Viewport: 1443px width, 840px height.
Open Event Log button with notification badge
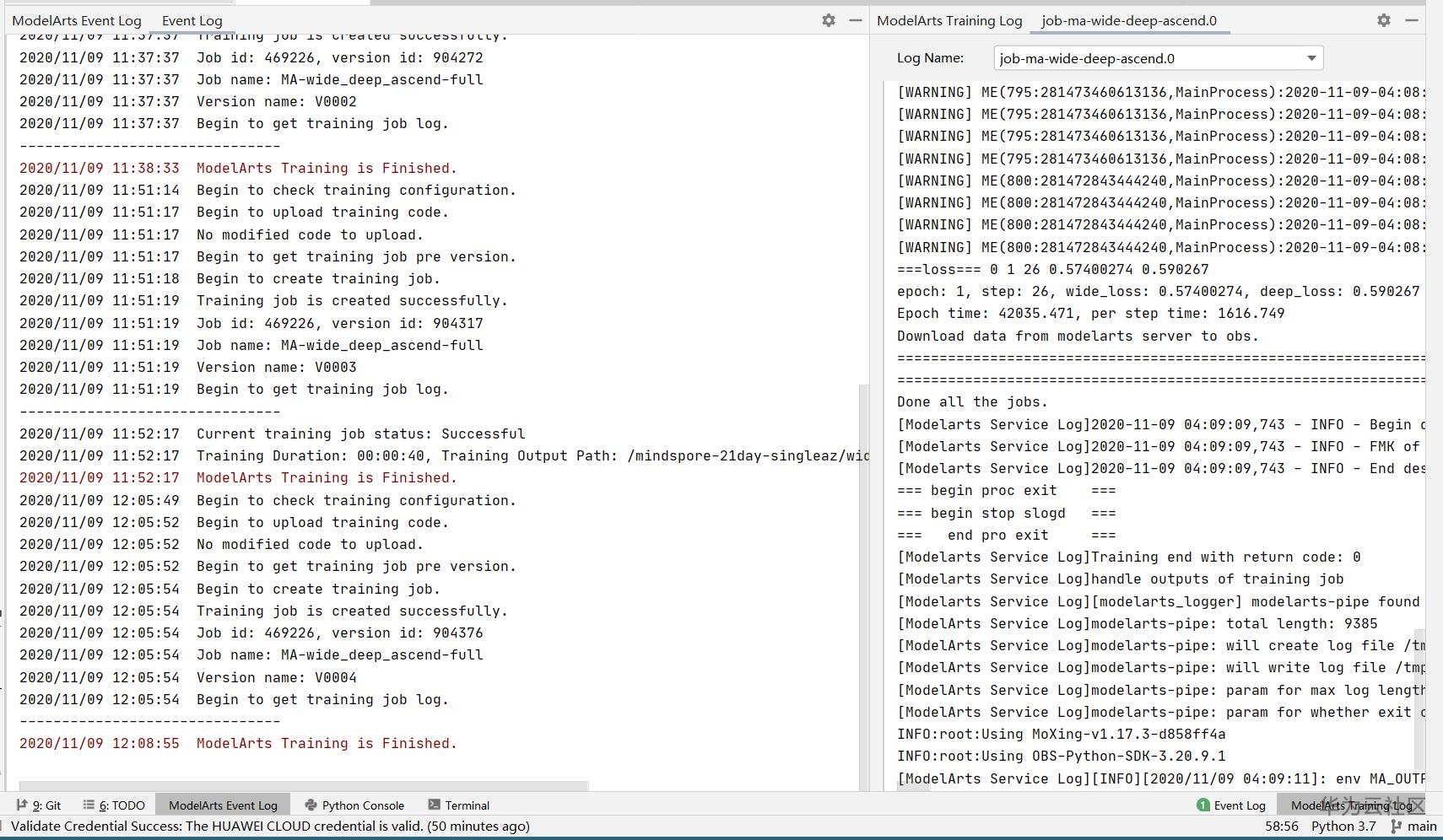1231,805
